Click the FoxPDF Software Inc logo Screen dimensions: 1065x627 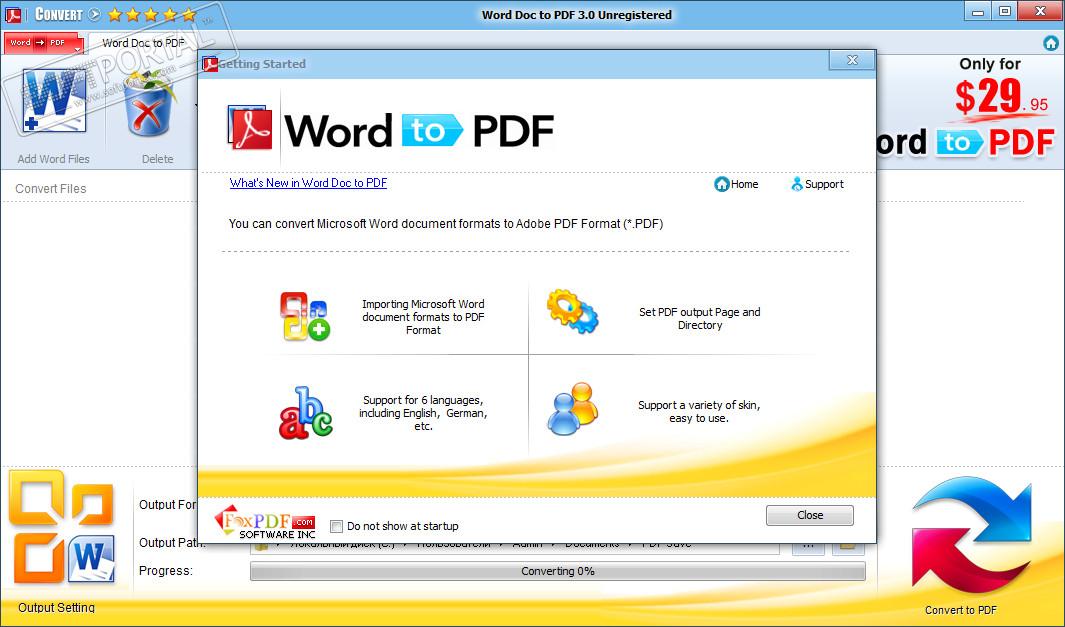[266, 522]
